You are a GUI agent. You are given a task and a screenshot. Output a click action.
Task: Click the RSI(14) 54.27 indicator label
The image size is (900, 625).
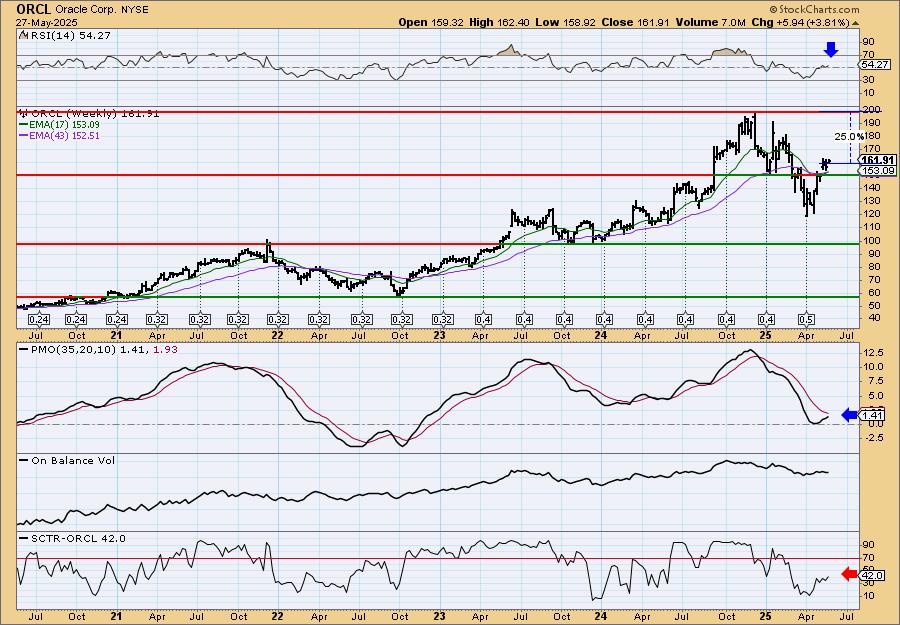pyautogui.click(x=69, y=35)
